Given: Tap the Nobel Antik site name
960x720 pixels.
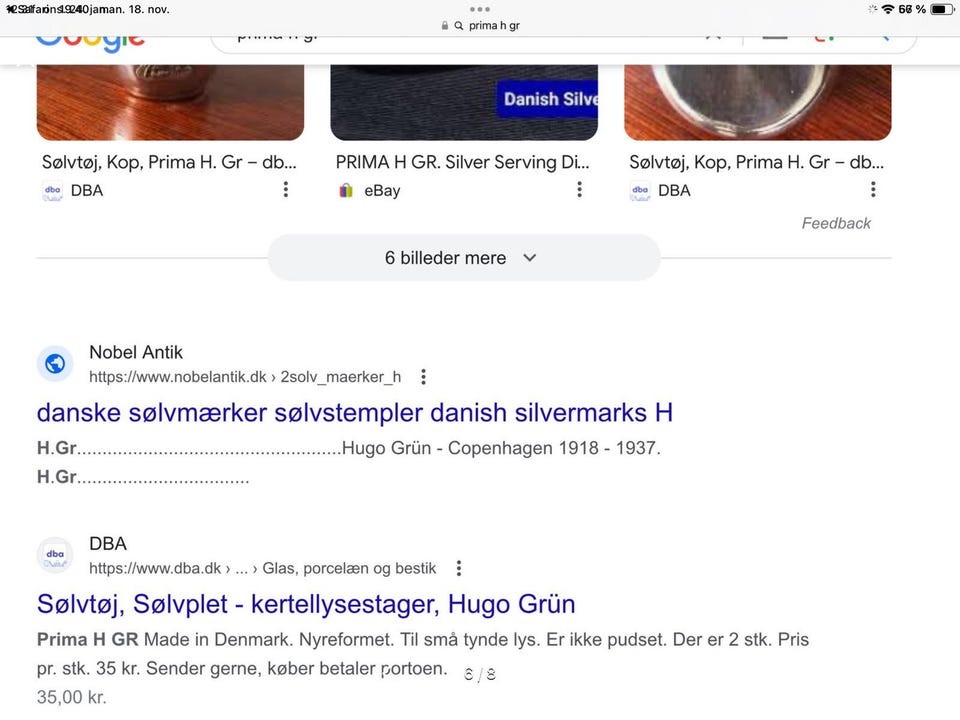Looking at the screenshot, I should pos(136,352).
